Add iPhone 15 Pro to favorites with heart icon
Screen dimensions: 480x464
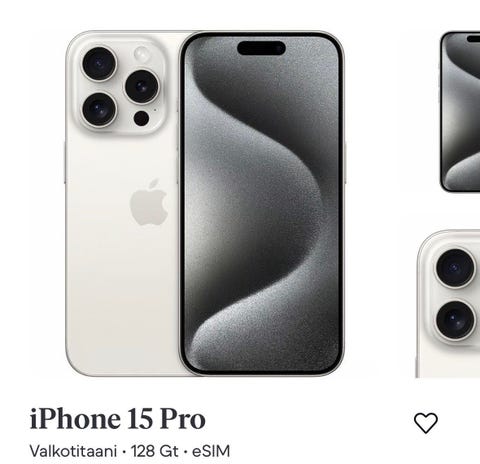tap(426, 423)
